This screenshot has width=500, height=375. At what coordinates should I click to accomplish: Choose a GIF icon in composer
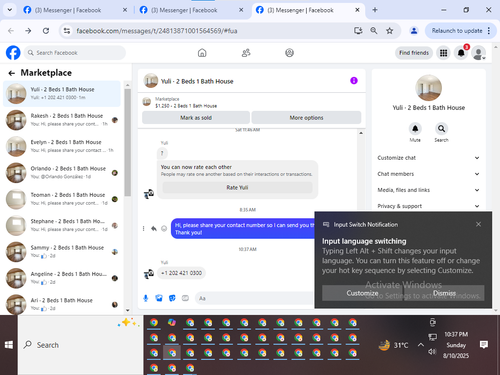pyautogui.click(x=185, y=298)
